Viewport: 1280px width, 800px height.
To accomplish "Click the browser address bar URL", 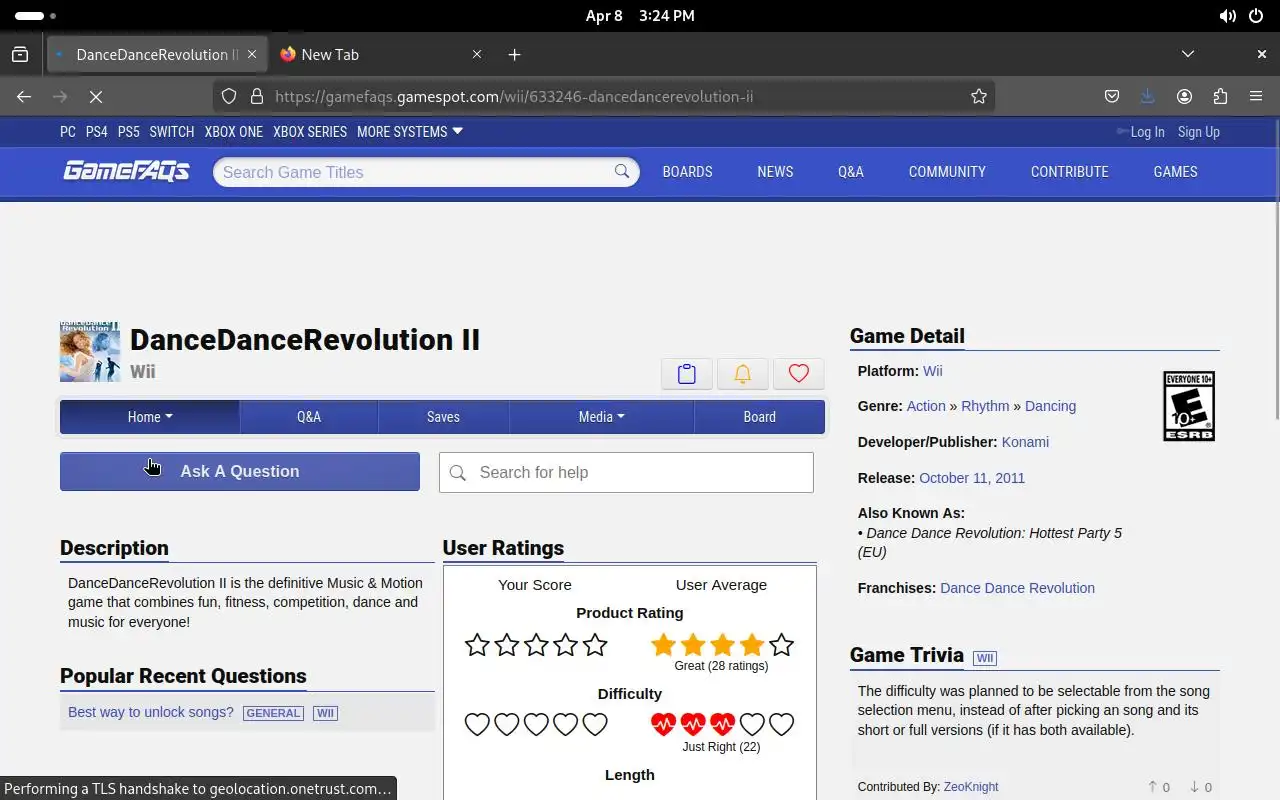I will tap(514, 96).
